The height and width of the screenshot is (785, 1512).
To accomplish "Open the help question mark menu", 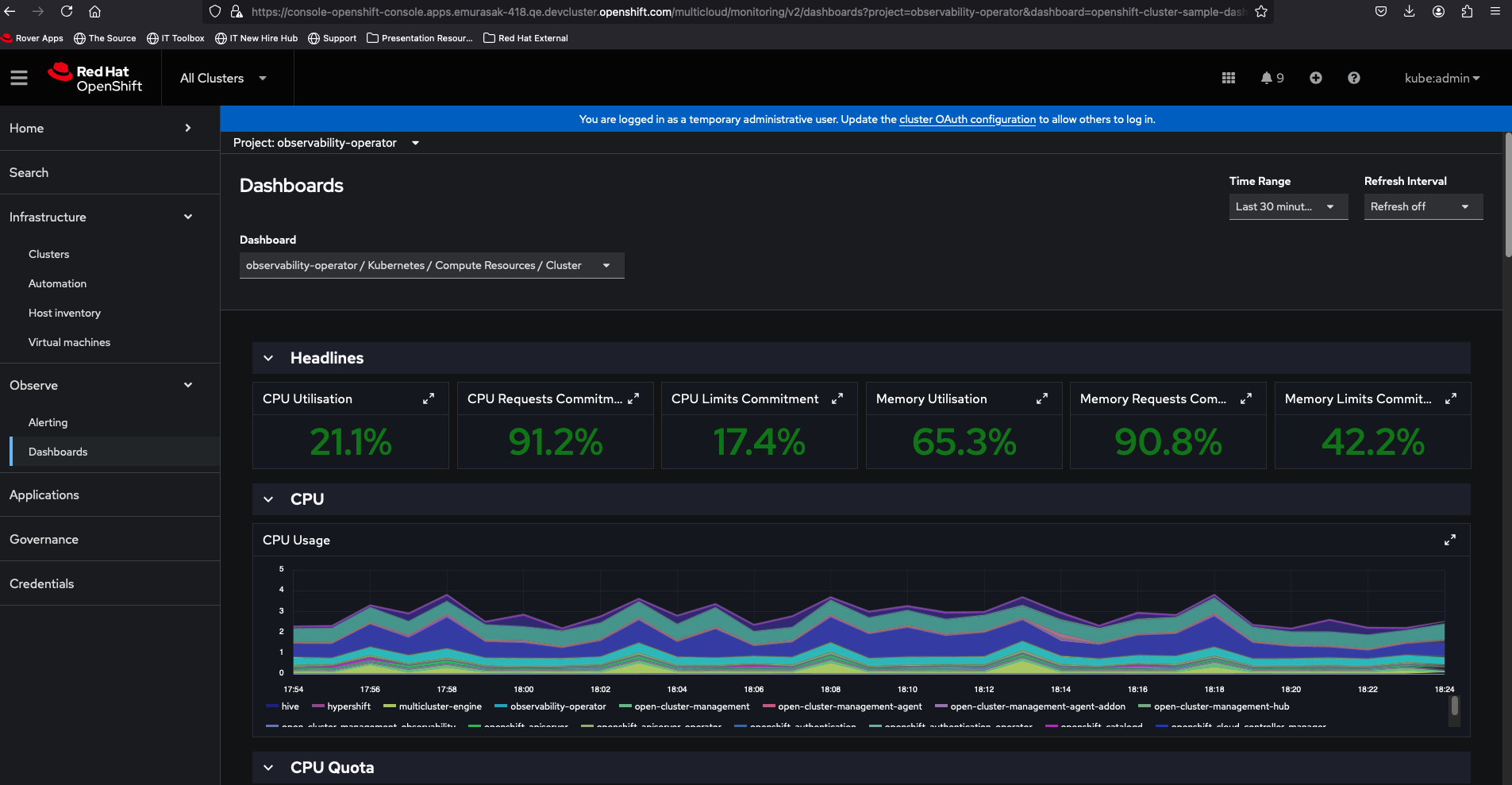I will pyautogui.click(x=1353, y=78).
